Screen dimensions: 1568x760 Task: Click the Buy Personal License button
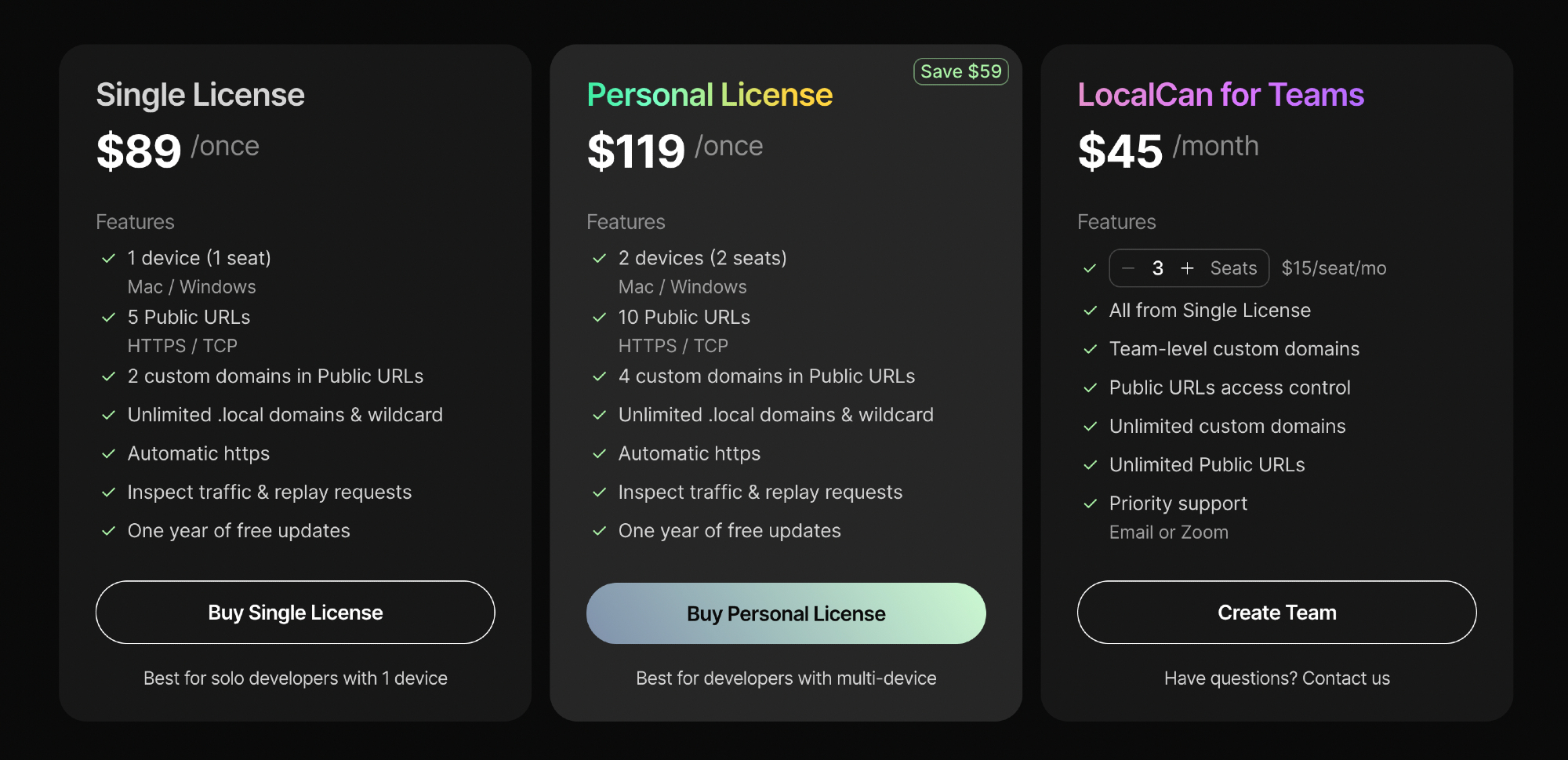pyautogui.click(x=786, y=613)
